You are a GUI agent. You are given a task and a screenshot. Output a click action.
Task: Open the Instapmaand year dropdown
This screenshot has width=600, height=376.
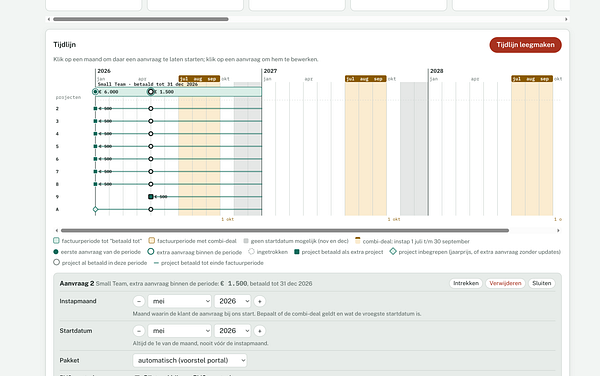232,301
